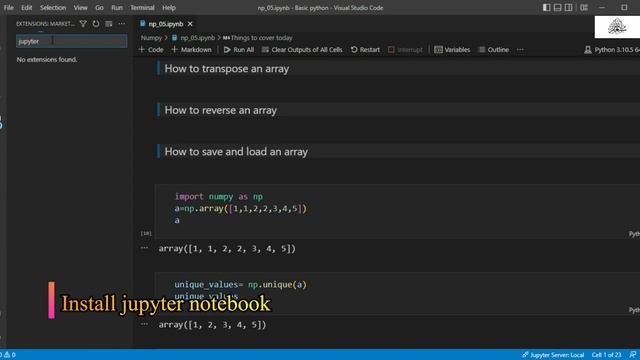Filter extensions with the funnel icon
The width and height of the screenshot is (640, 360).
coord(83,24)
